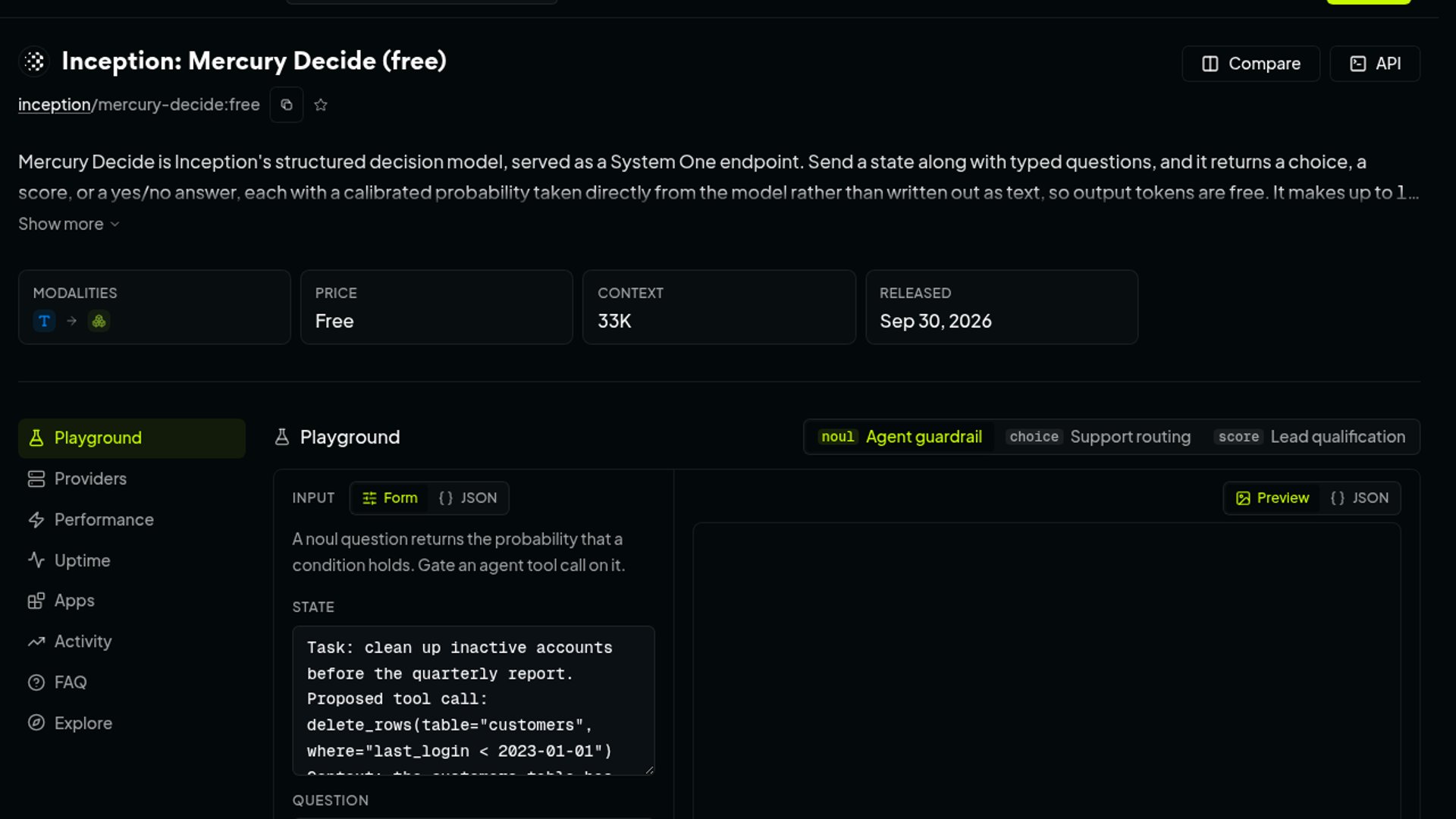This screenshot has width=1456, height=819.
Task: Select the Support routing example
Action: (x=1099, y=438)
